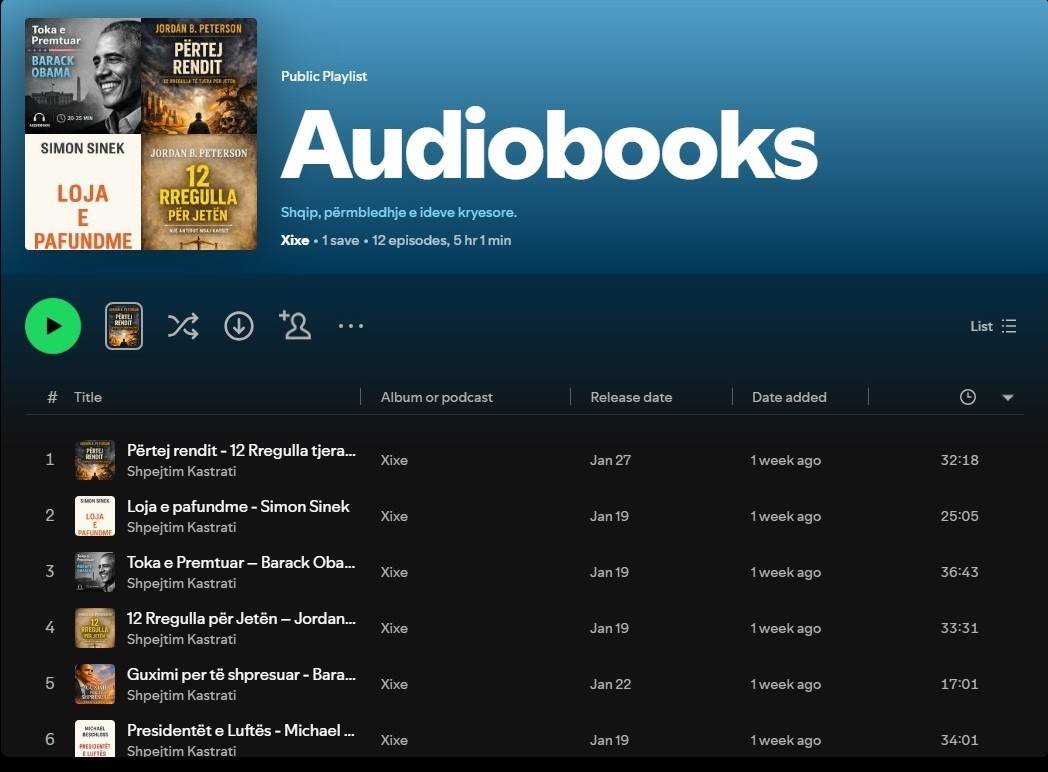Sort by Release date column
1048x772 pixels.
[631, 397]
